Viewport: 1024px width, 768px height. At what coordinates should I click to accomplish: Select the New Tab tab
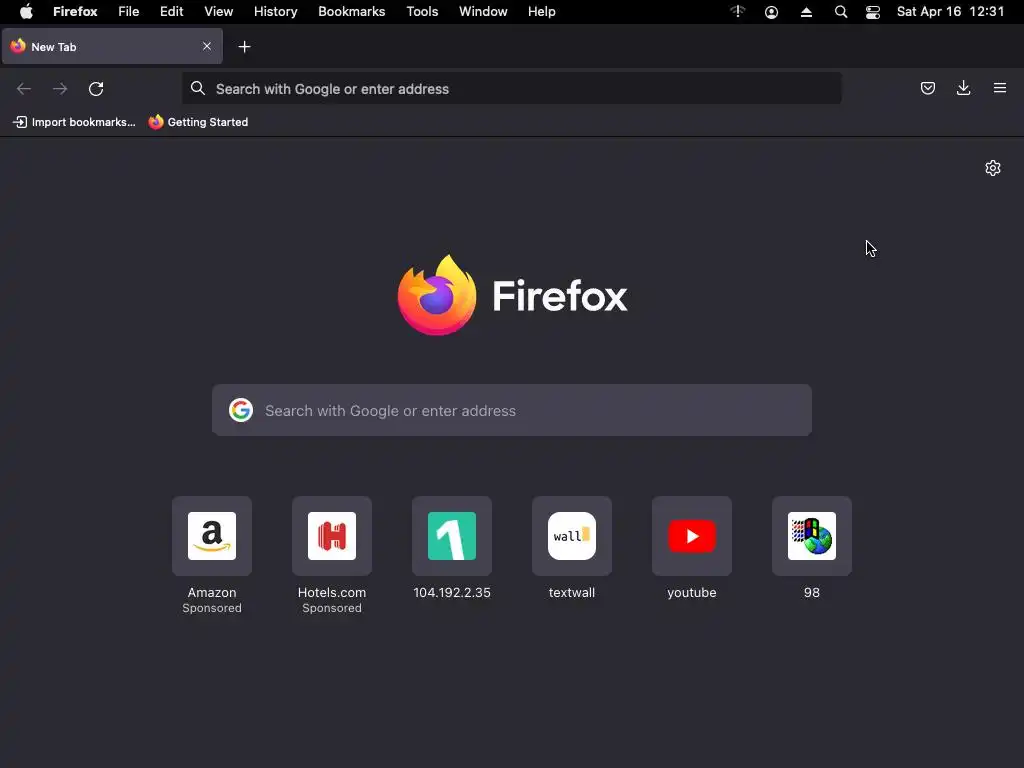[x=112, y=46]
